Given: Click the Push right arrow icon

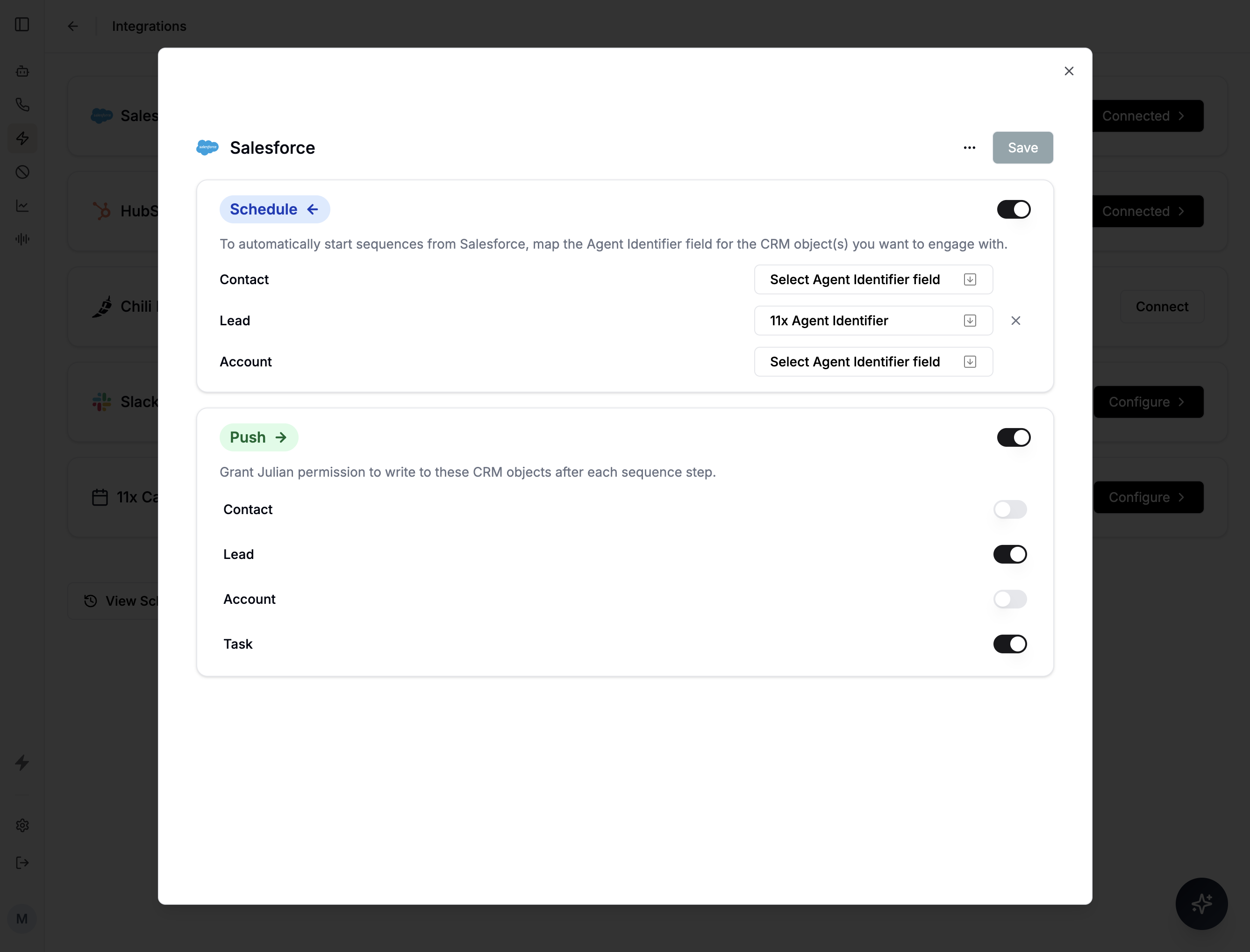Looking at the screenshot, I should click(281, 437).
